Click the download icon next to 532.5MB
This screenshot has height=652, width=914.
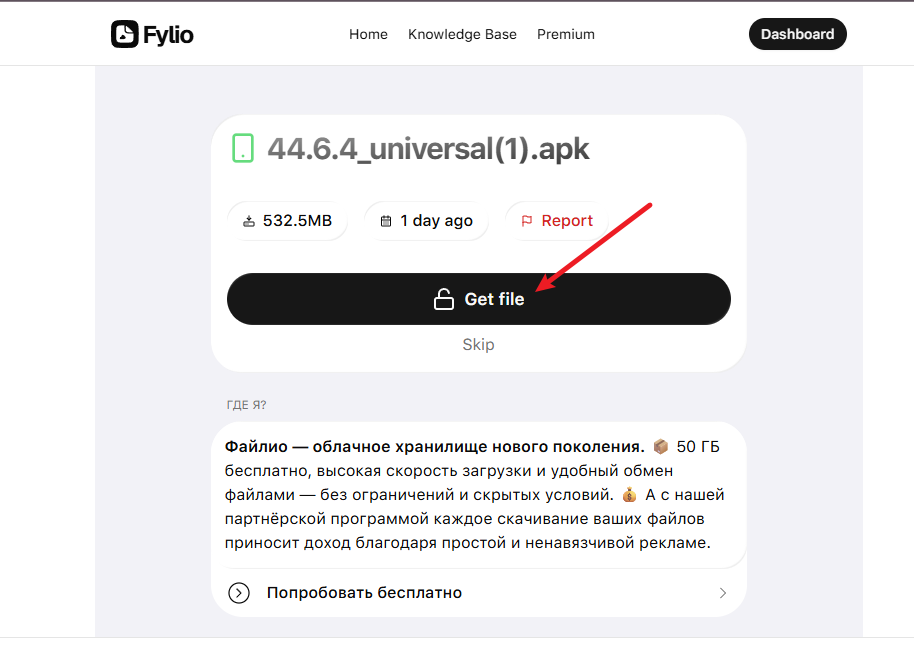(x=250, y=220)
